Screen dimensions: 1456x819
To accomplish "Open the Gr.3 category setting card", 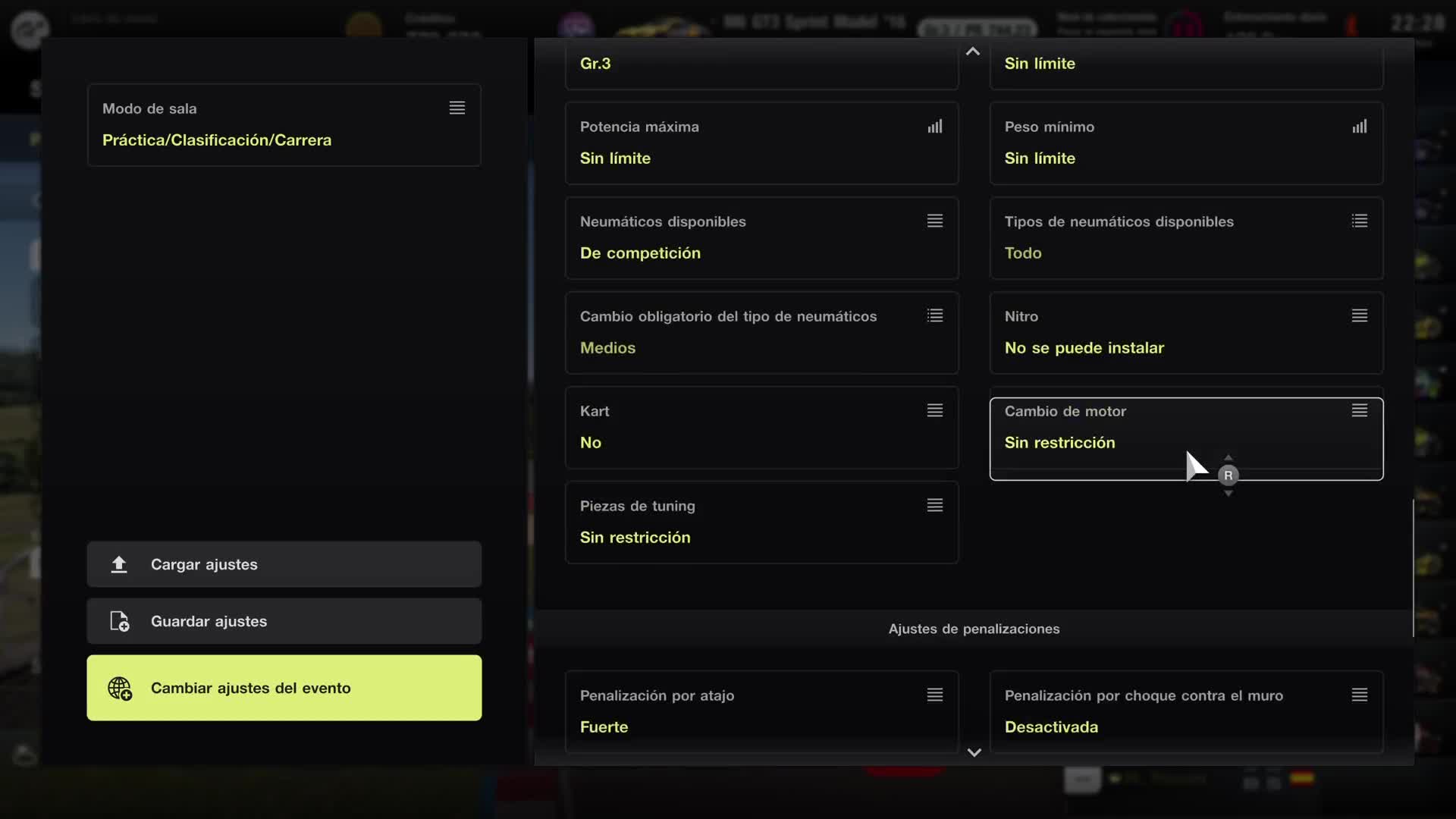I will click(x=762, y=64).
